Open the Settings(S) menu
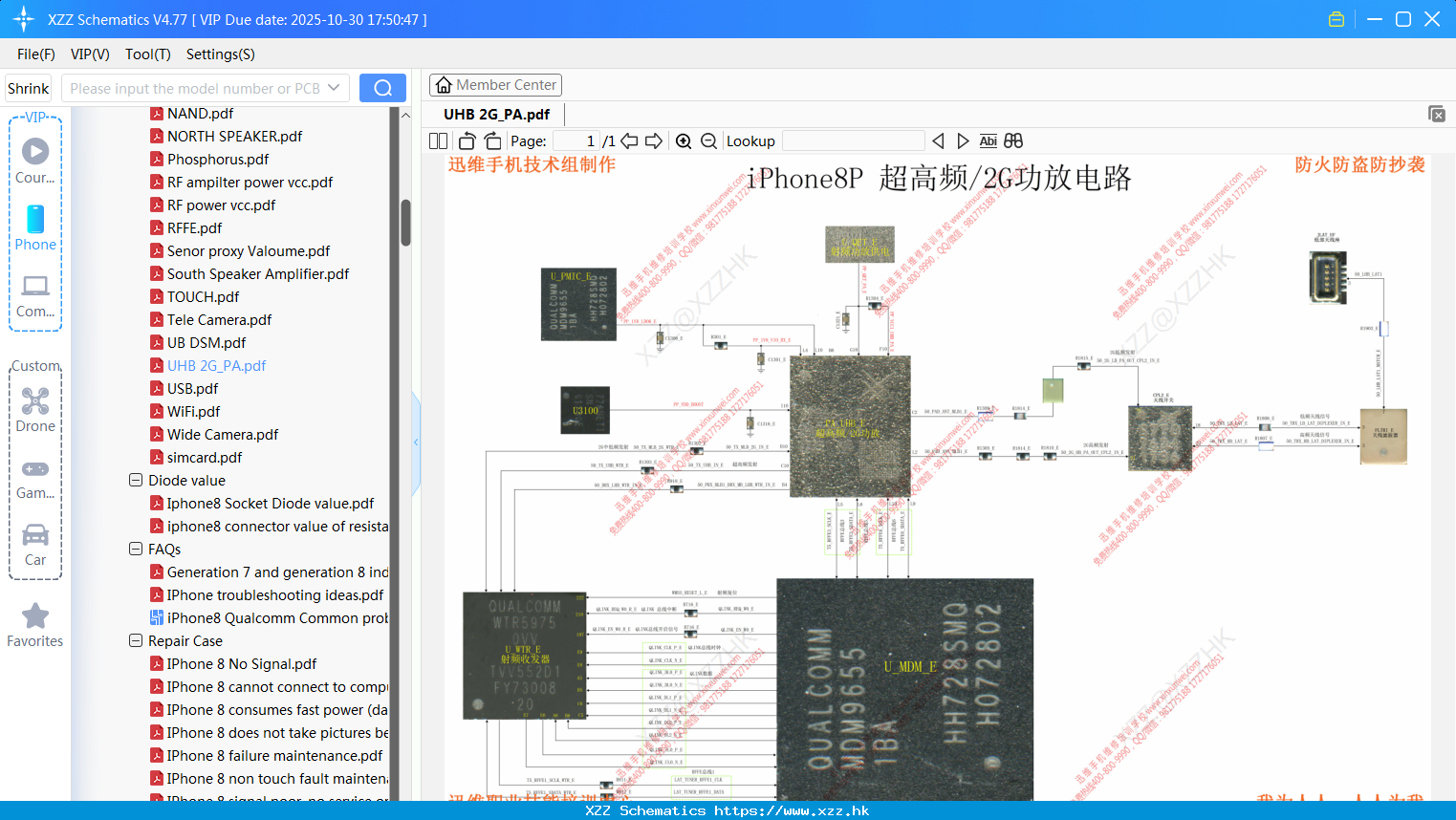 [x=221, y=54]
